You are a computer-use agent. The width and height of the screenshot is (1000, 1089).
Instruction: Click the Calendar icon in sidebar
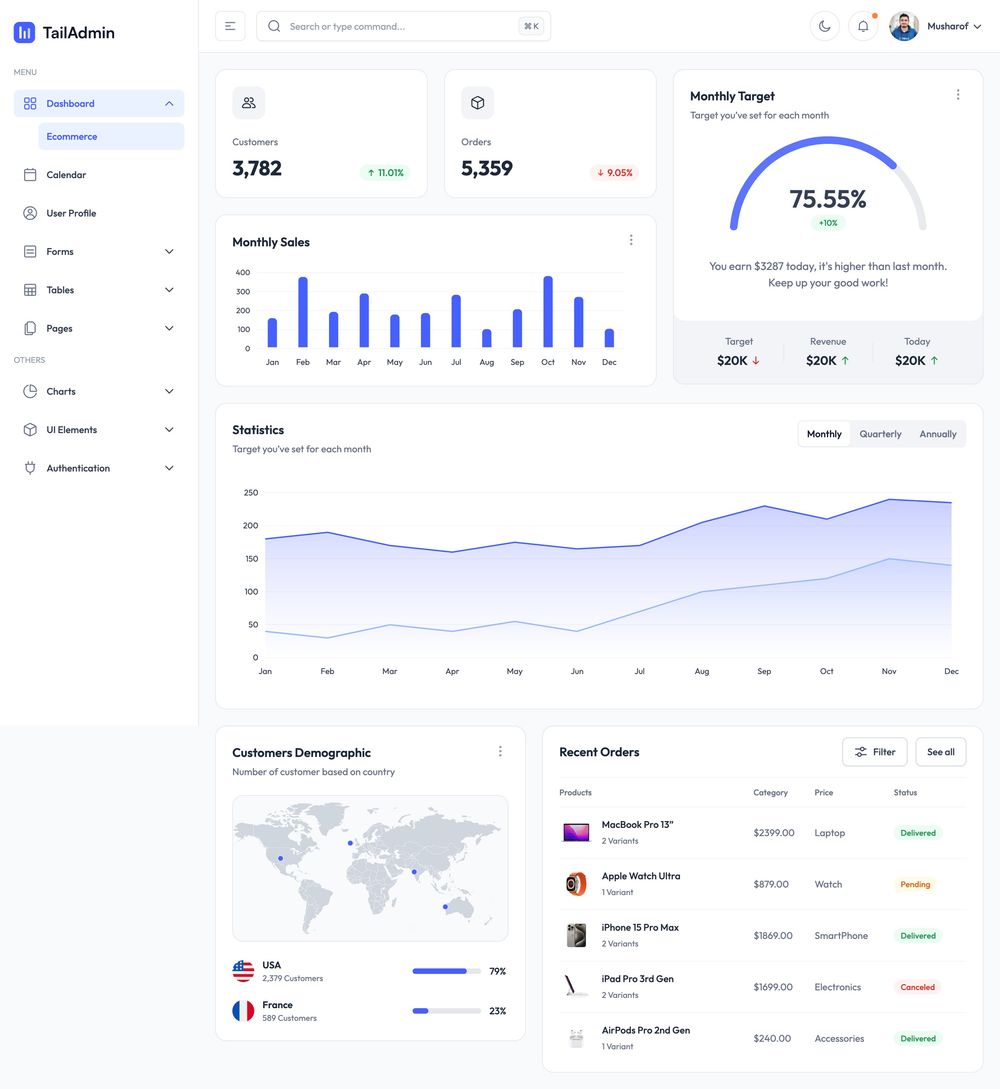tap(30, 175)
